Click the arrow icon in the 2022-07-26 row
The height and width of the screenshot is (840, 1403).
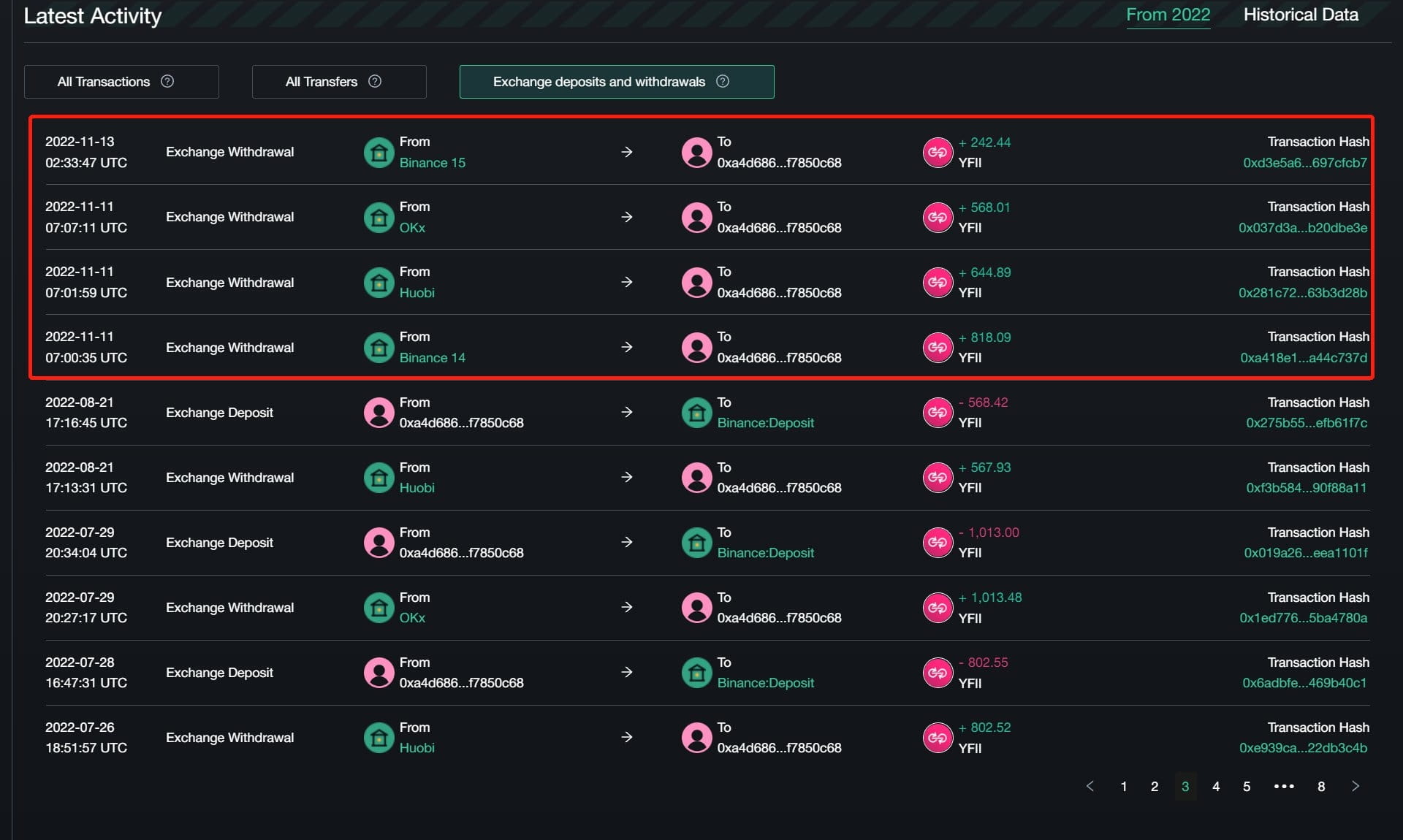tap(626, 738)
